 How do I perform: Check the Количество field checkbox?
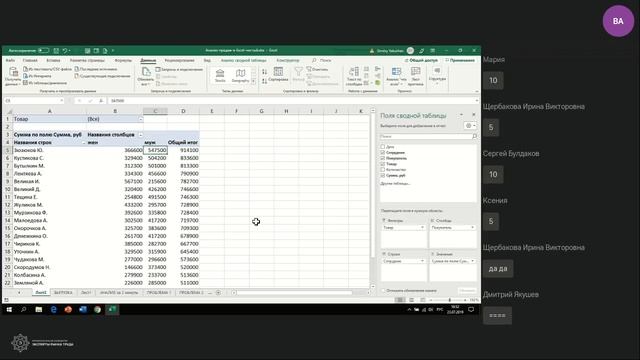[382, 169]
